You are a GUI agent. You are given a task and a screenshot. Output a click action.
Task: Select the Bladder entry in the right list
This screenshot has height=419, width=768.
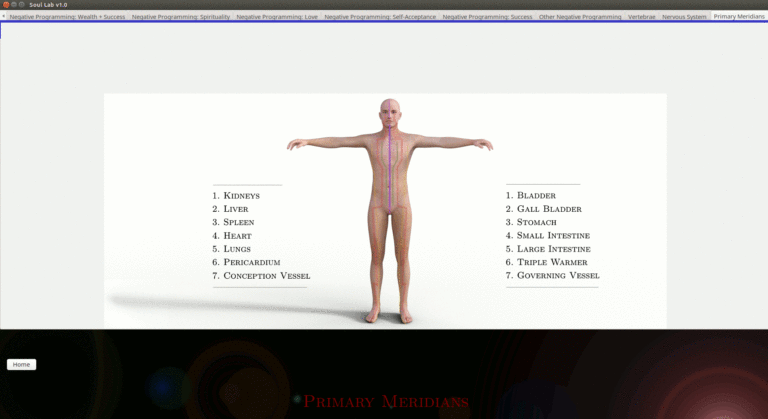pos(531,196)
